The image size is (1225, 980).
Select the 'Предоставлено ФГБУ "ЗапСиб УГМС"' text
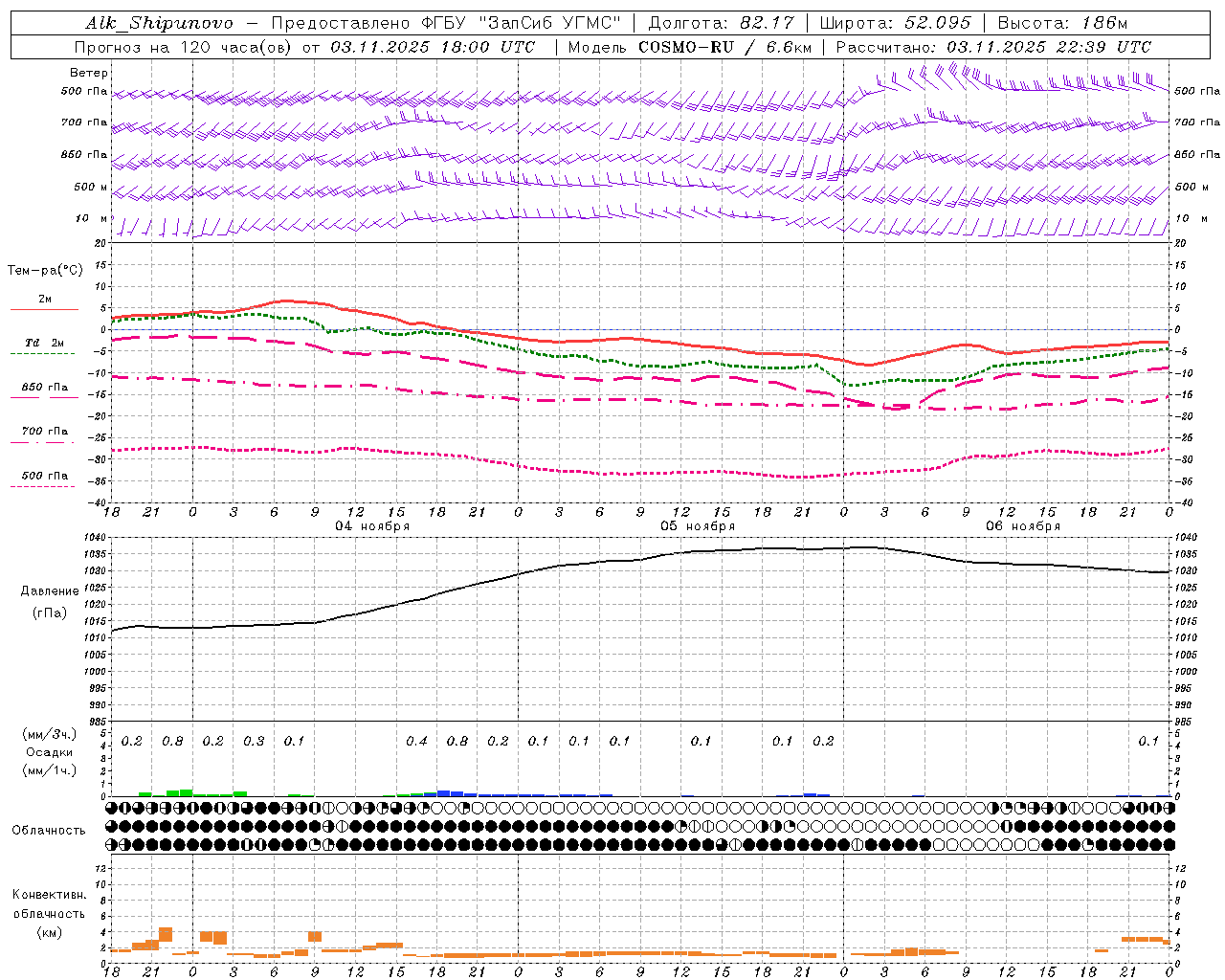point(446,24)
